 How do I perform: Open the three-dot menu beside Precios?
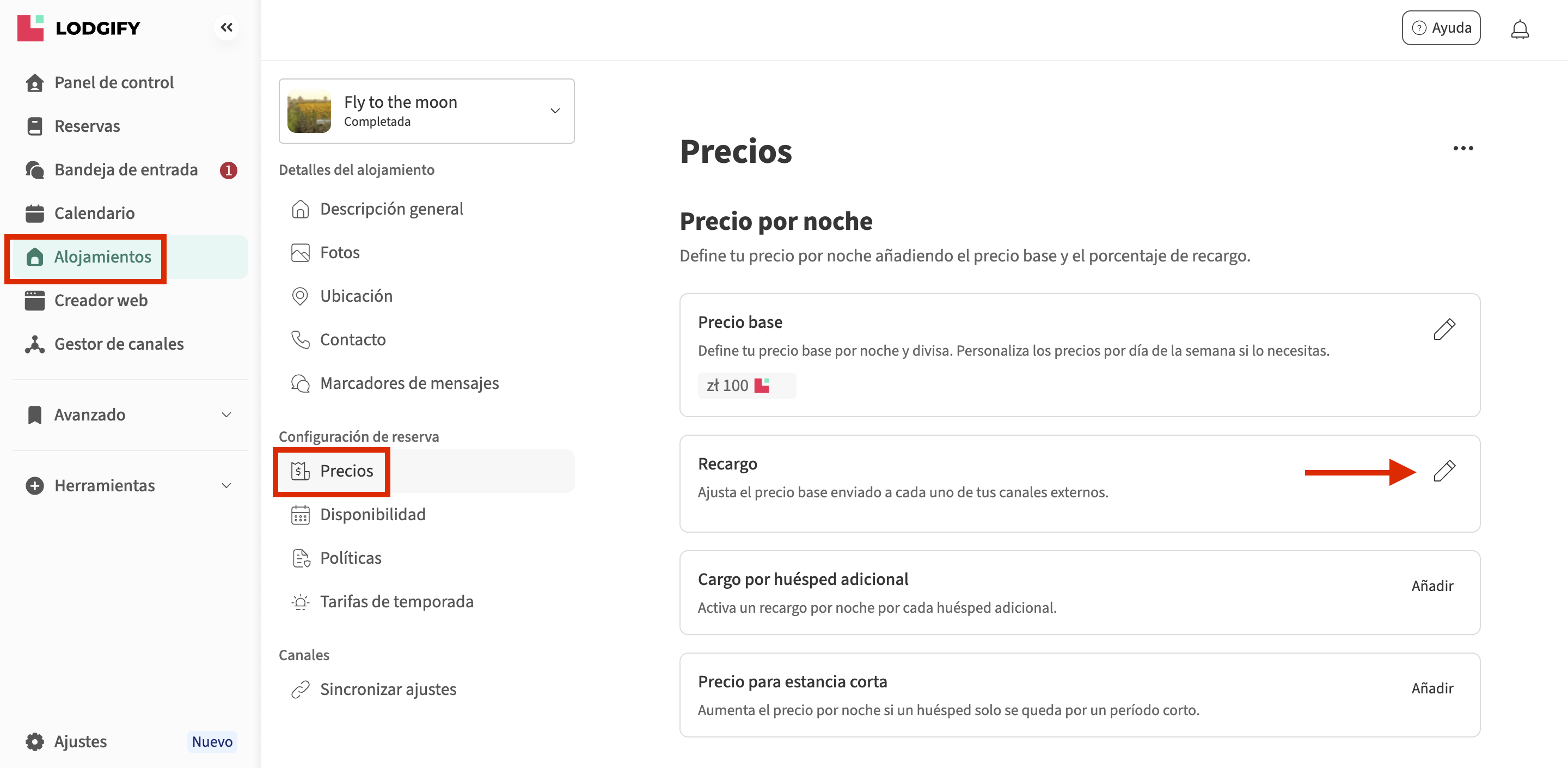coord(1463,148)
